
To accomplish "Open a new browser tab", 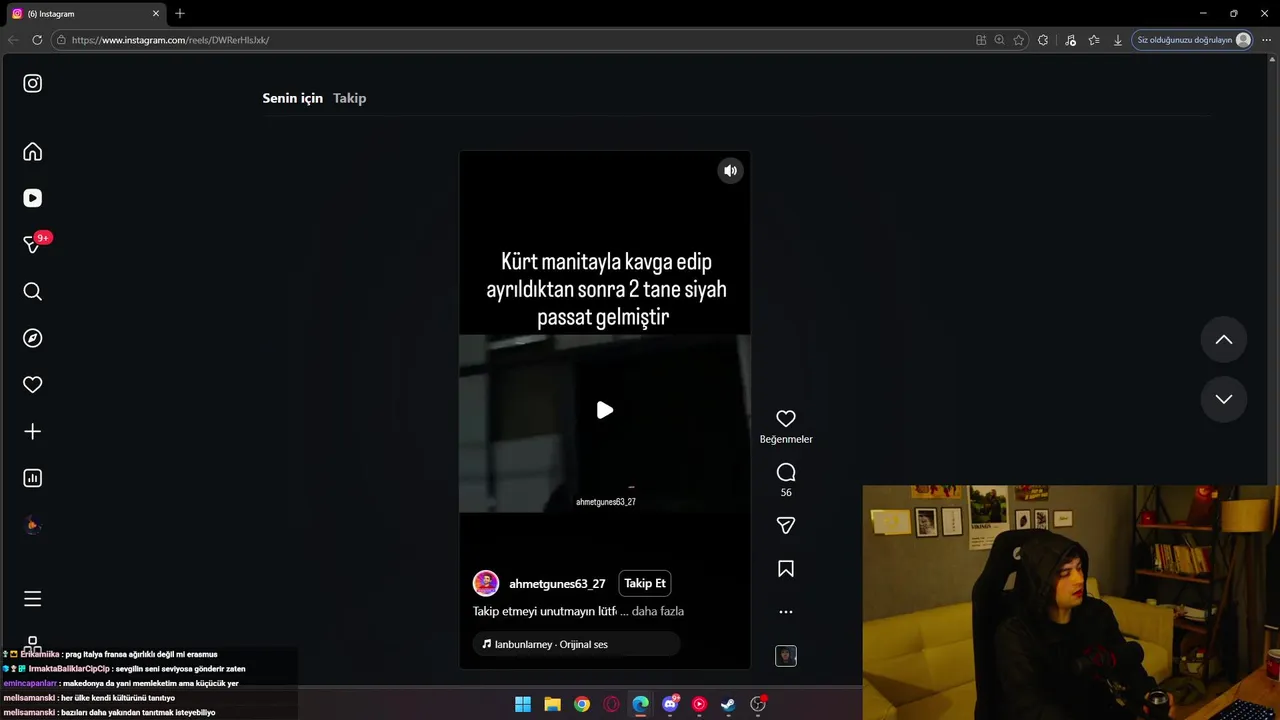I will click(x=180, y=14).
